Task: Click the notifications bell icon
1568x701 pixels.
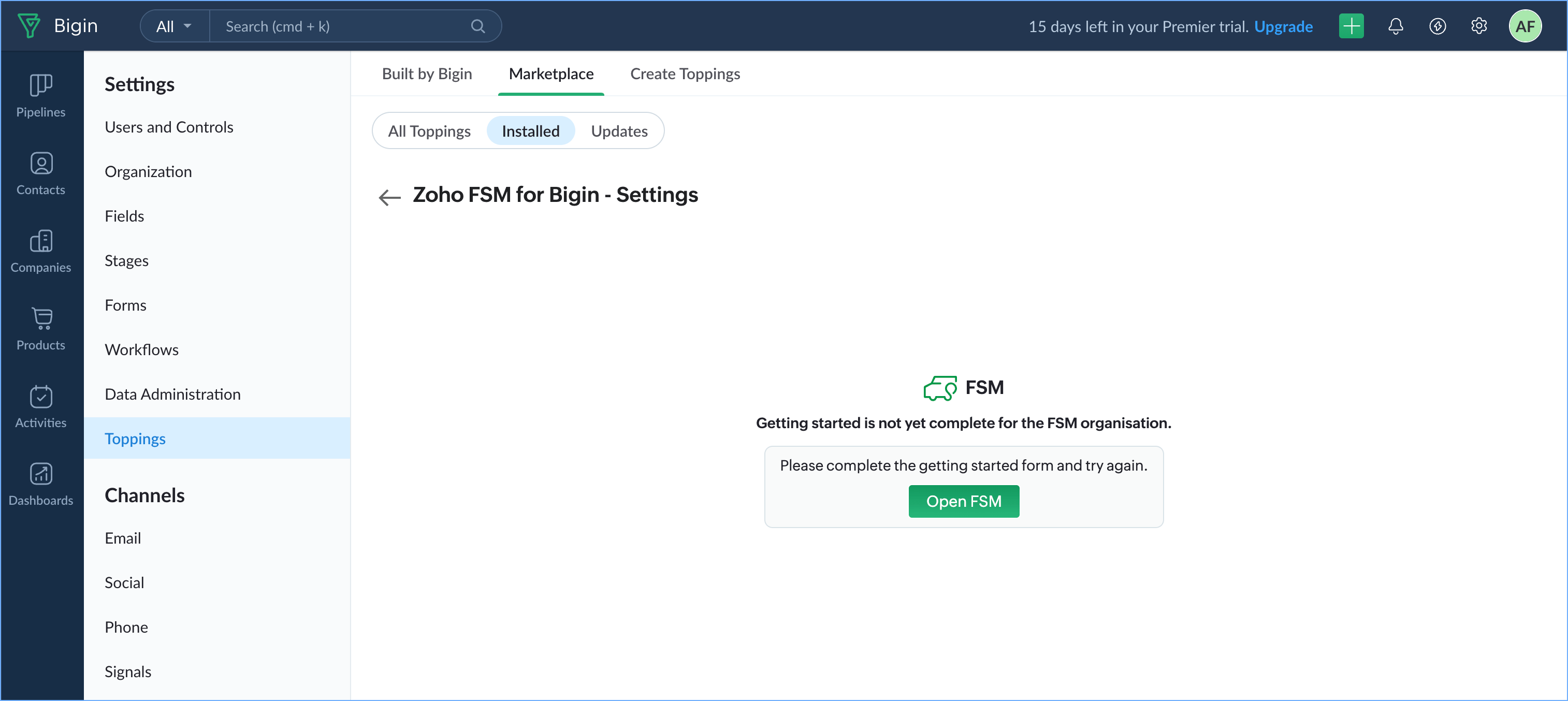Action: tap(1395, 26)
